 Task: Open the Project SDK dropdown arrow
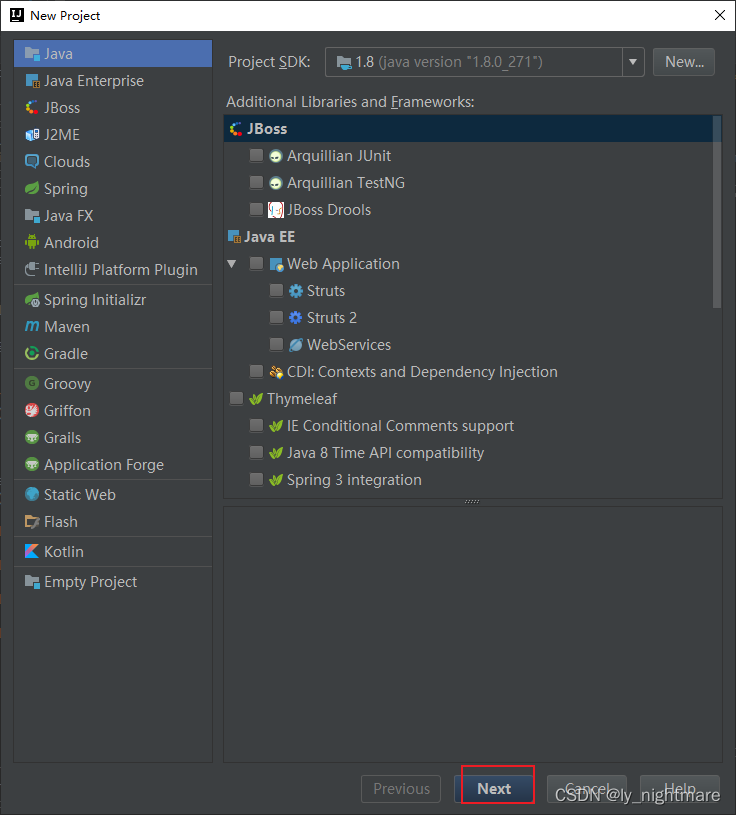click(x=633, y=62)
